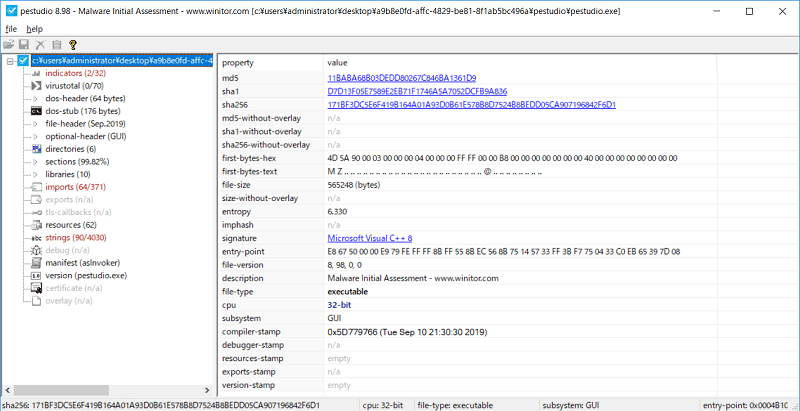The width and height of the screenshot is (800, 411).
Task: Click the strings abc icon
Action: (x=36, y=238)
